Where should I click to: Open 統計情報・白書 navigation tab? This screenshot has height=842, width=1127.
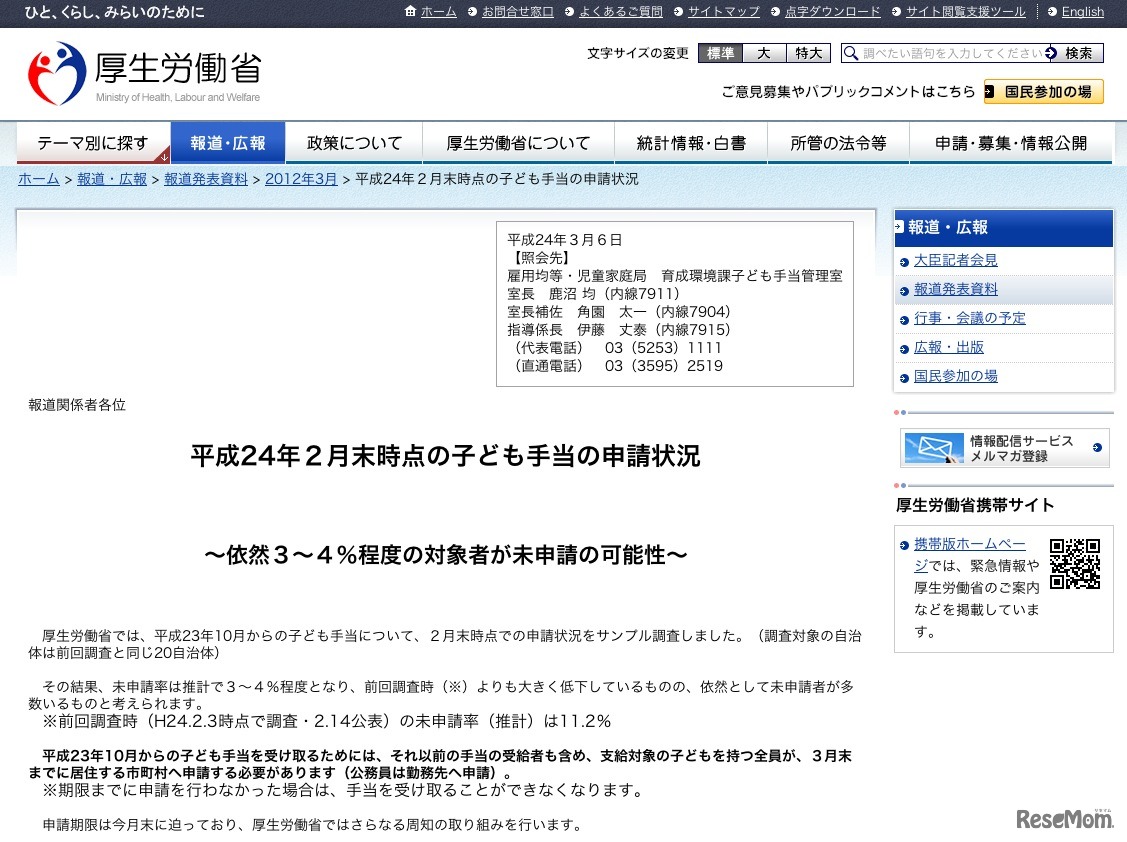point(691,143)
